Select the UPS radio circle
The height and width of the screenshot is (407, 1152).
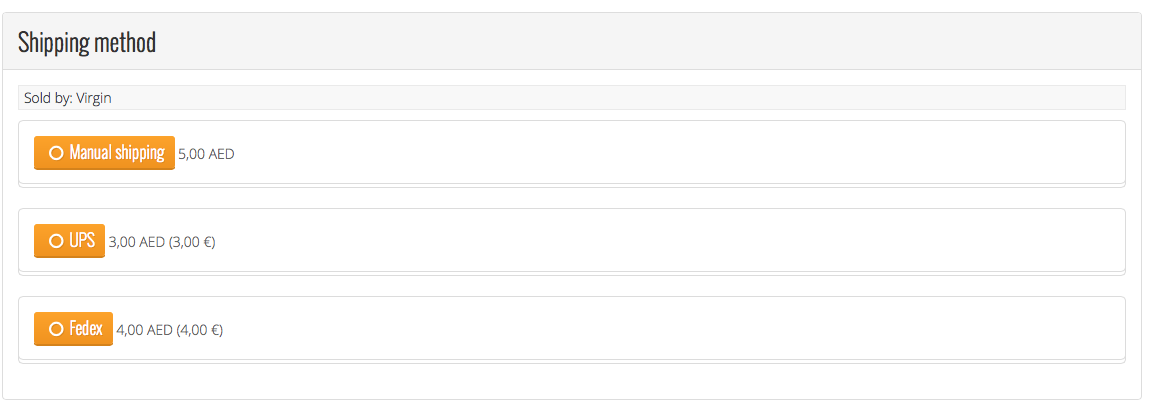coord(56,241)
